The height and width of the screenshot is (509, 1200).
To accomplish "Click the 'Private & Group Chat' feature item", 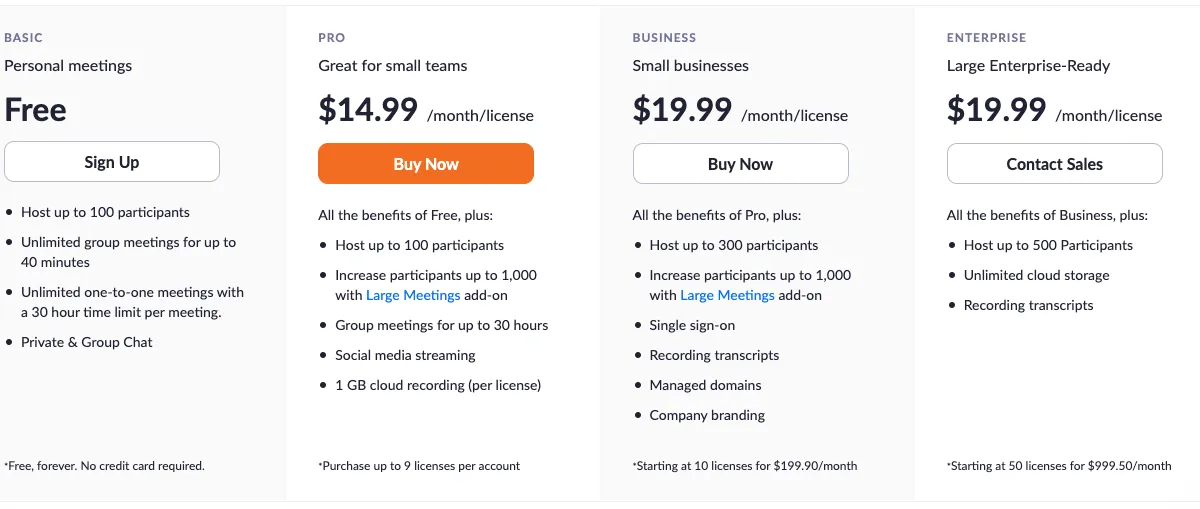I will coord(87,342).
